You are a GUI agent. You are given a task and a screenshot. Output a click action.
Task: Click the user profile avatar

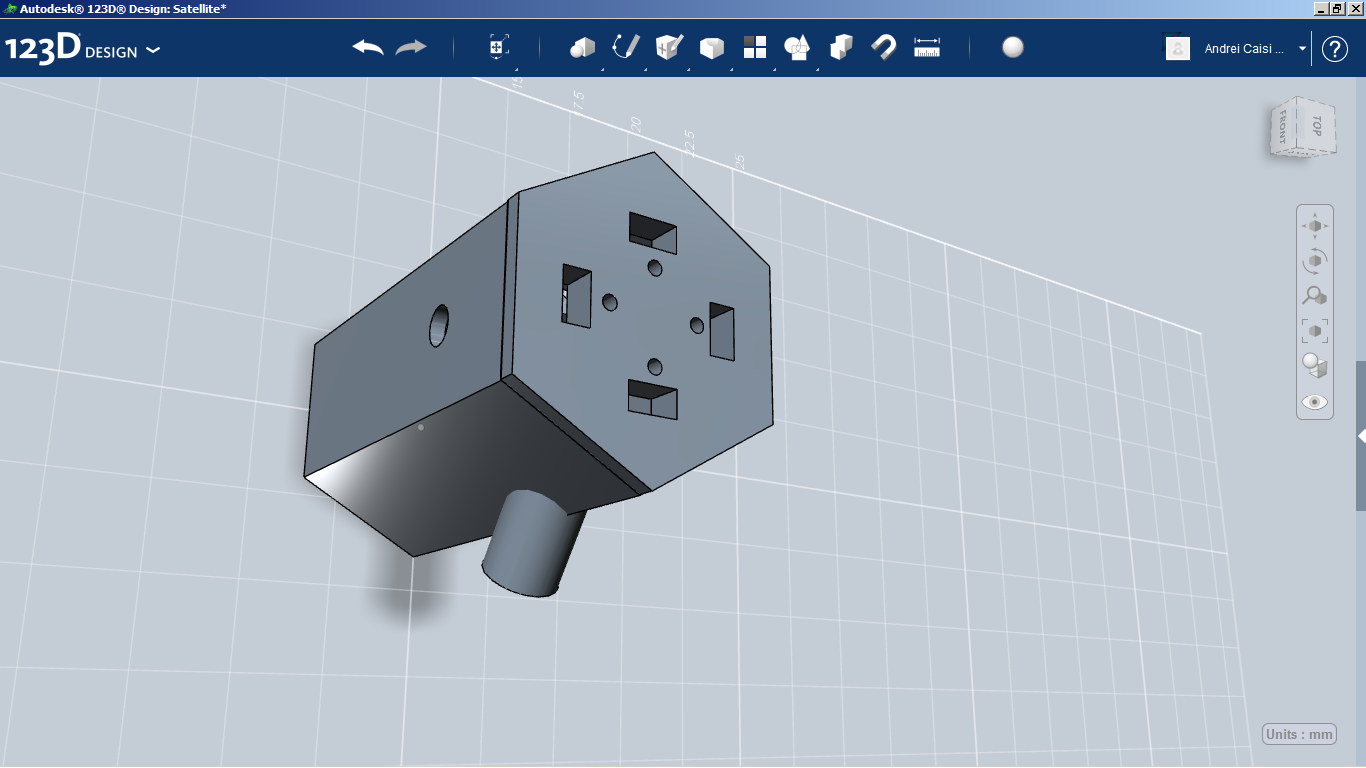(1178, 48)
